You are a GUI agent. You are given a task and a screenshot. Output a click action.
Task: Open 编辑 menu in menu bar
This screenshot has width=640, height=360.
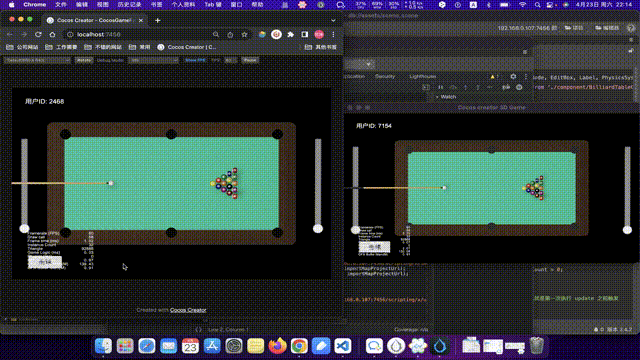pos(82,4)
